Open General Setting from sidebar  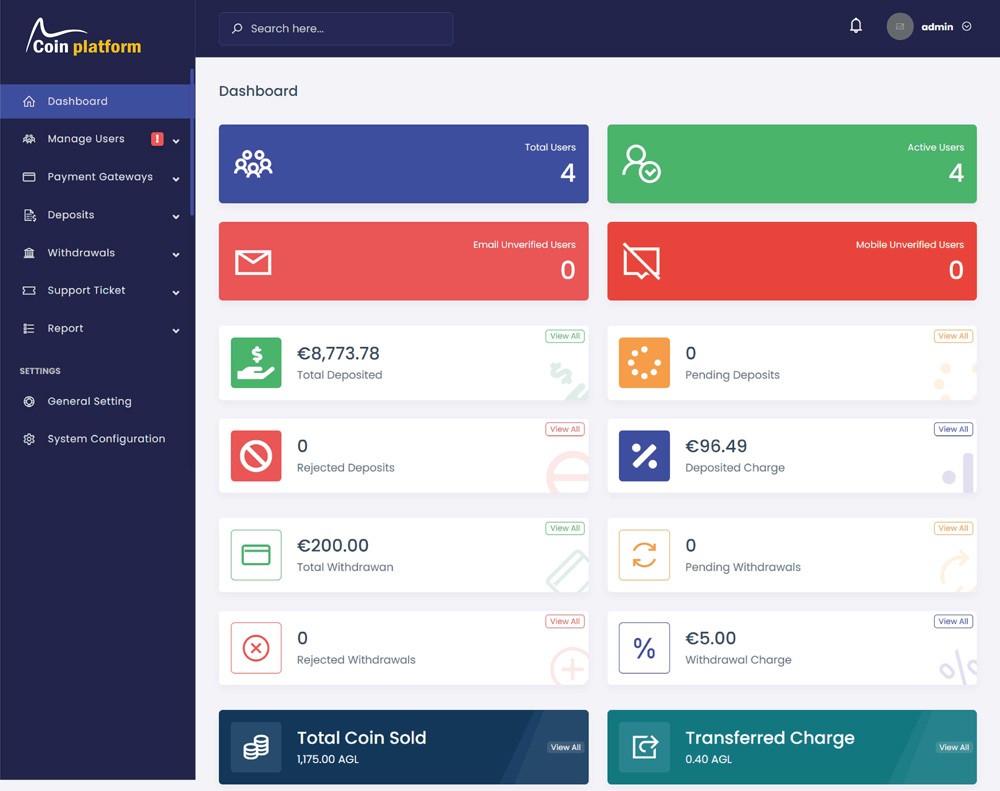(89, 401)
